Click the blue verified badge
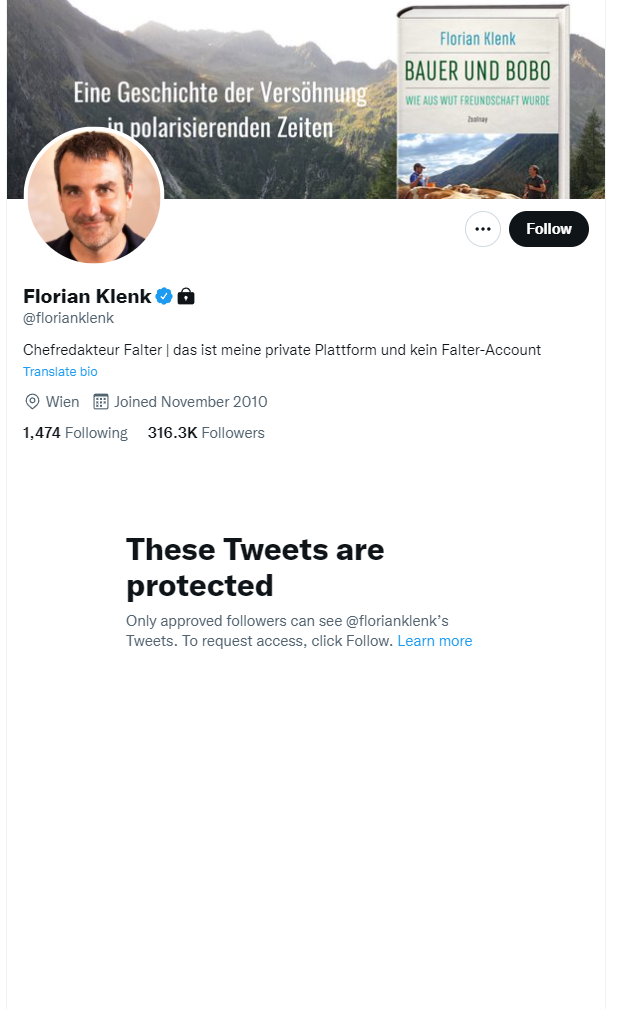Screen dimensions: 632x1009 point(164,295)
